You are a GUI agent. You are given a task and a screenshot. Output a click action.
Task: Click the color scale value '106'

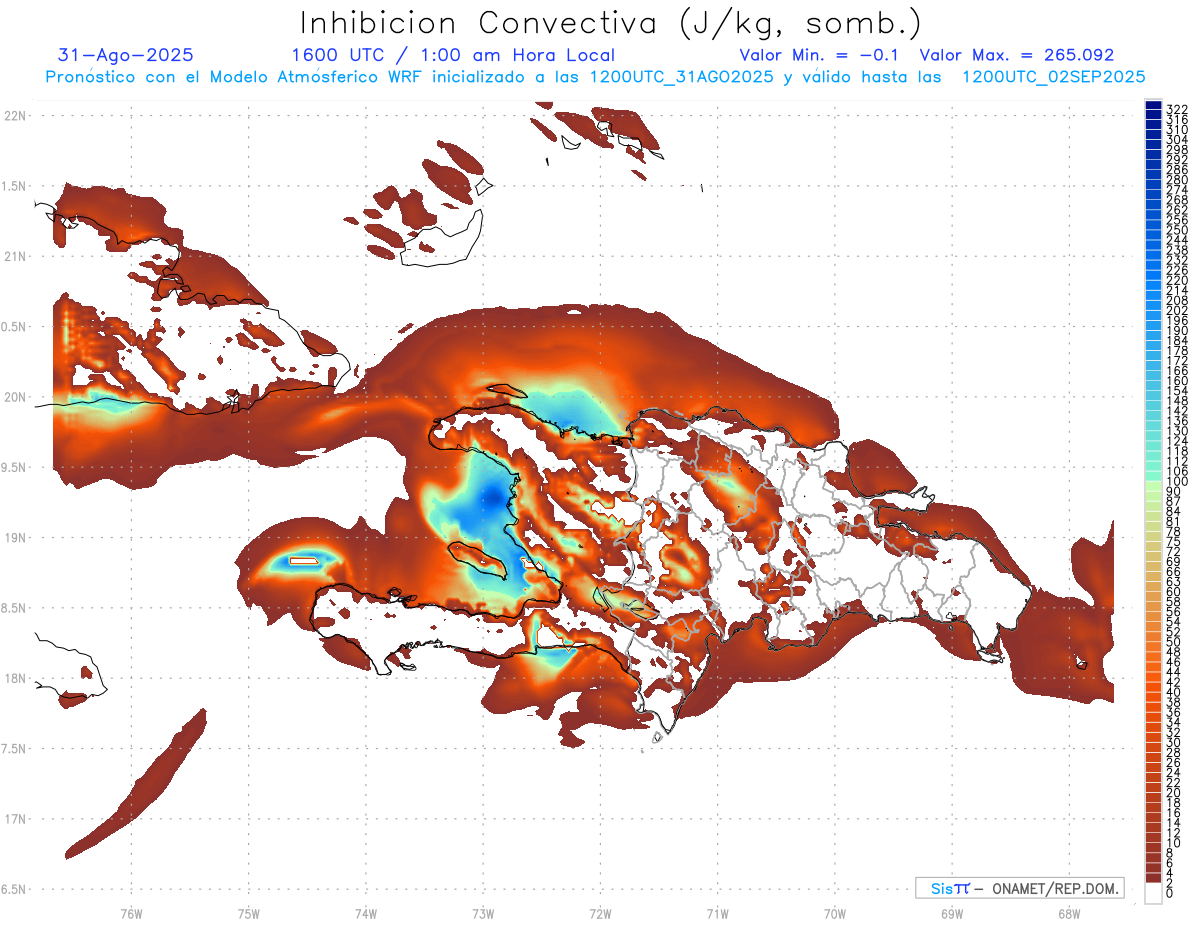pyautogui.click(x=1177, y=472)
